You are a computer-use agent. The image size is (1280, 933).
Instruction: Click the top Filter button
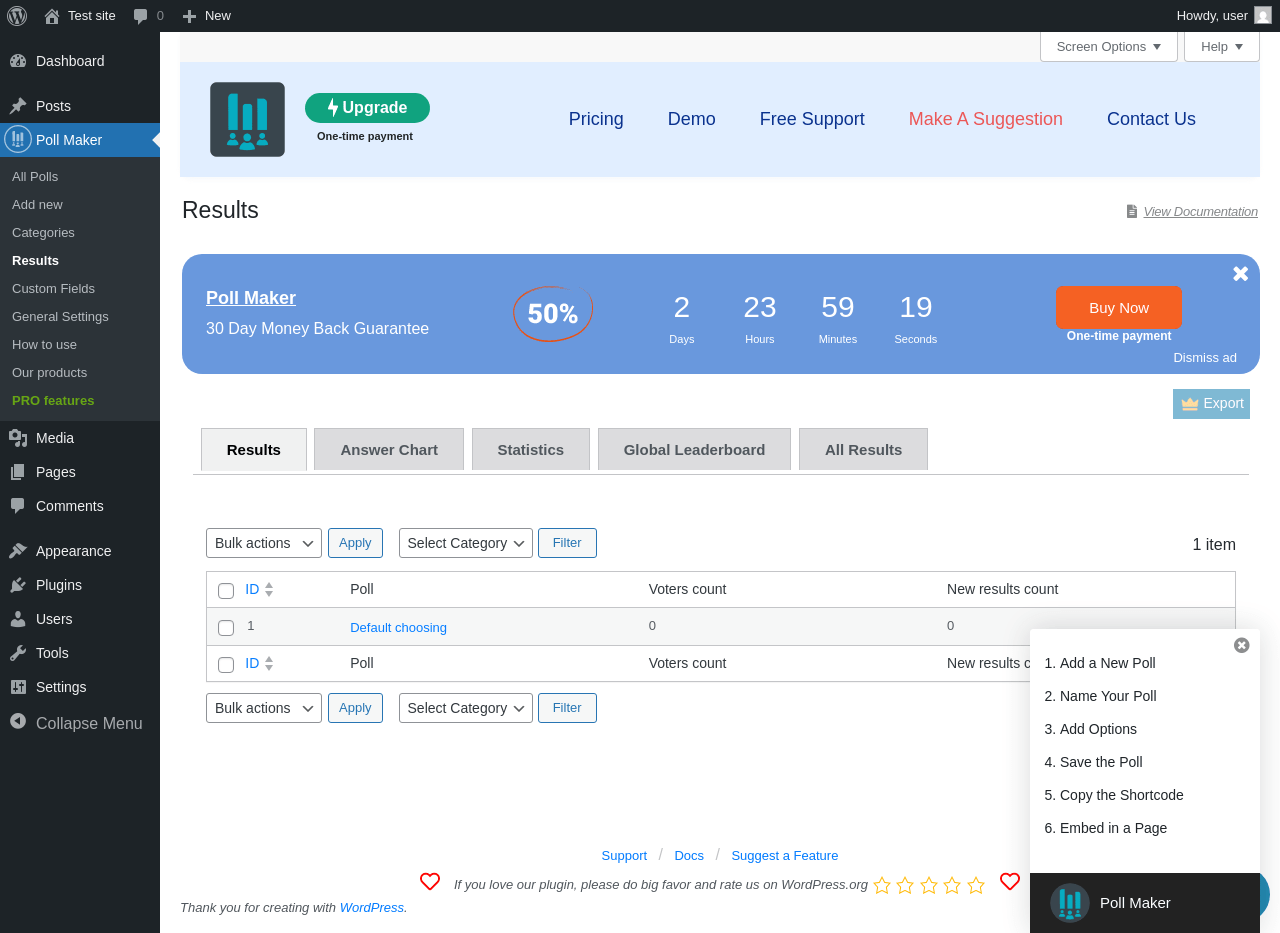point(567,543)
